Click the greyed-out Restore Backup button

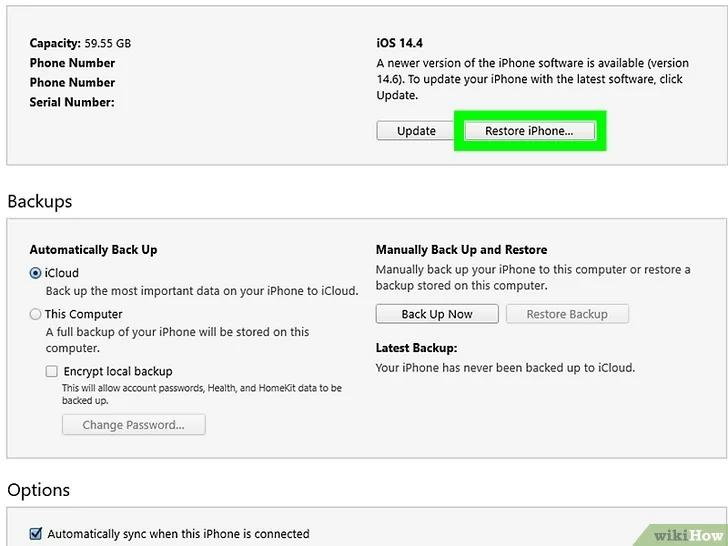point(567,314)
